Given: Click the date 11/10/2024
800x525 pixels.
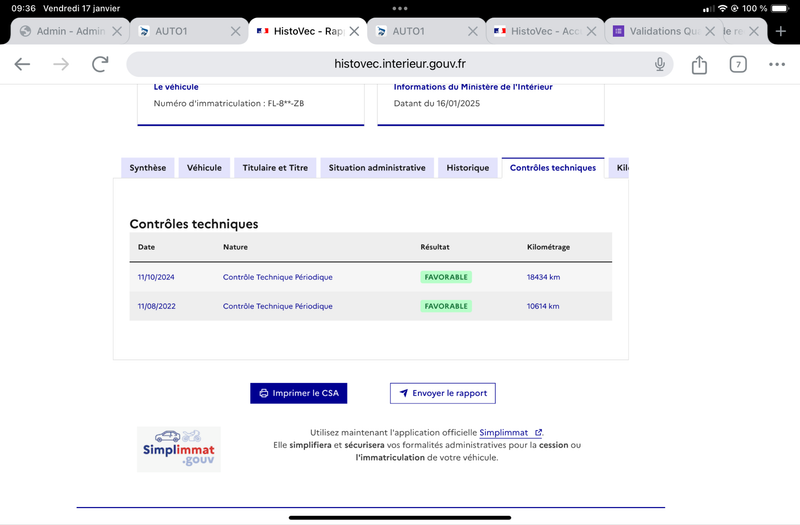Looking at the screenshot, I should pyautogui.click(x=156, y=277).
